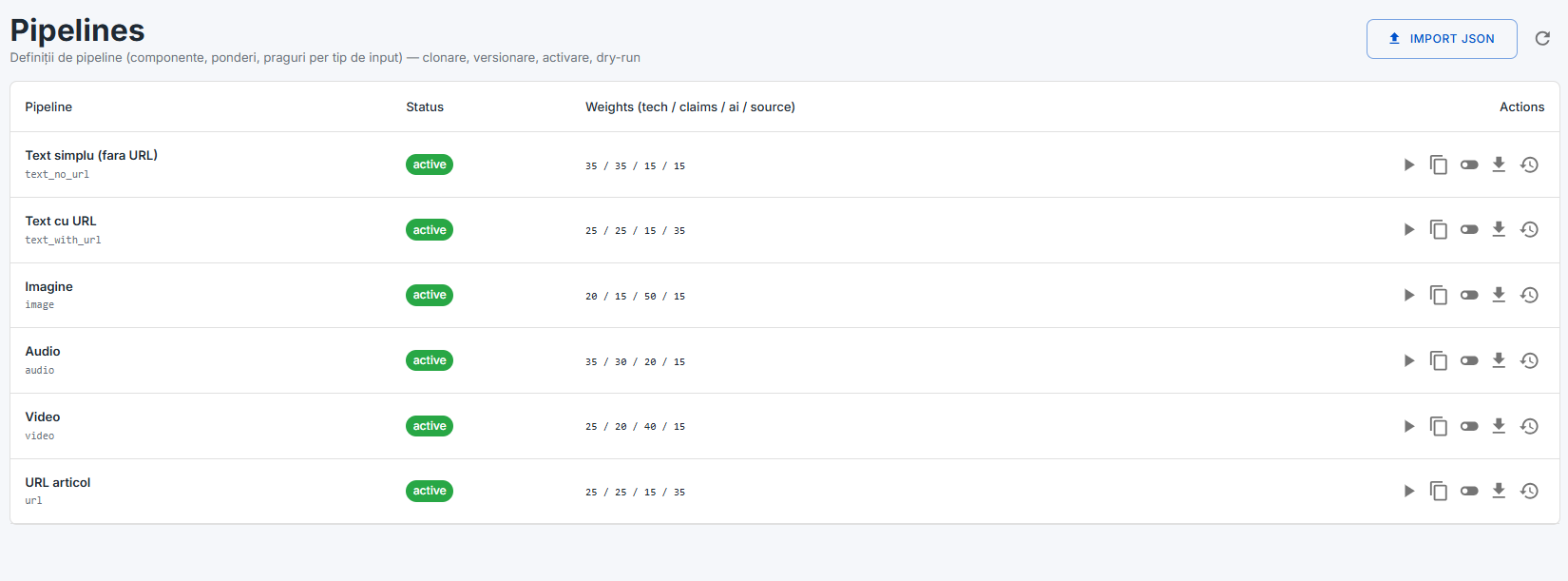Click the refresh icon beside Import JSON
Image resolution: width=1568 pixels, height=581 pixels.
pyautogui.click(x=1542, y=39)
